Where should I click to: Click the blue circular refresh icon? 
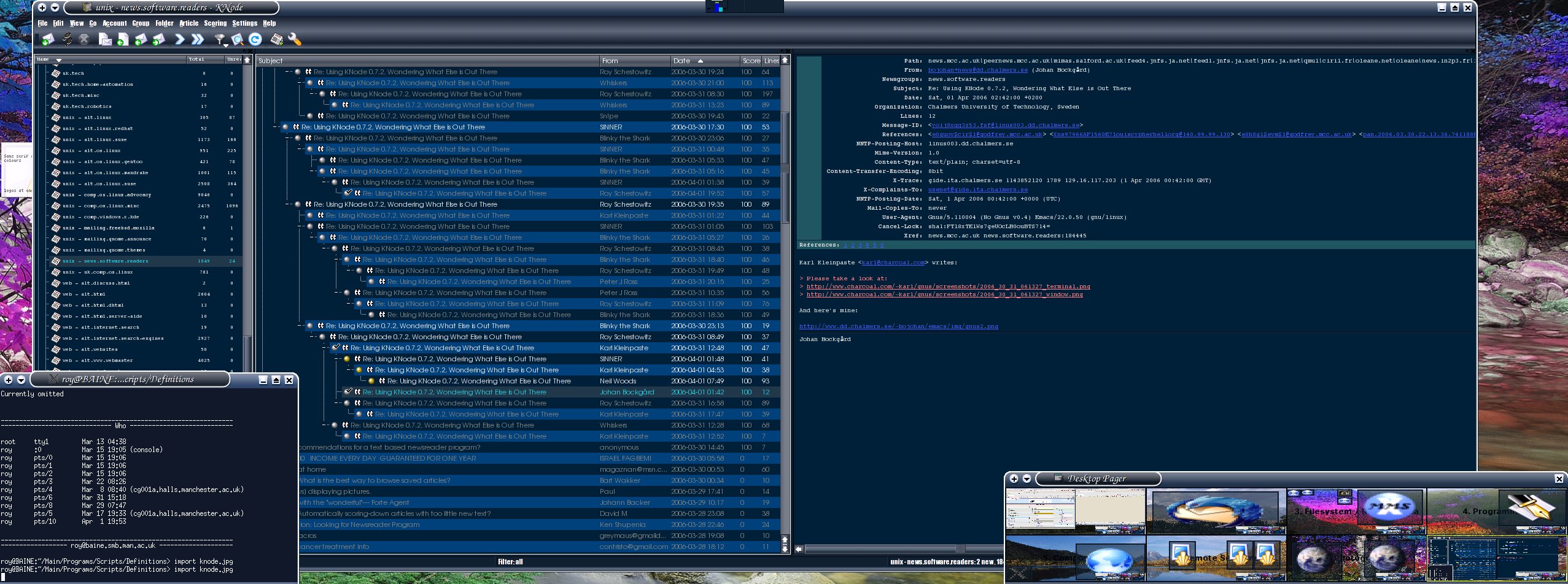255,40
